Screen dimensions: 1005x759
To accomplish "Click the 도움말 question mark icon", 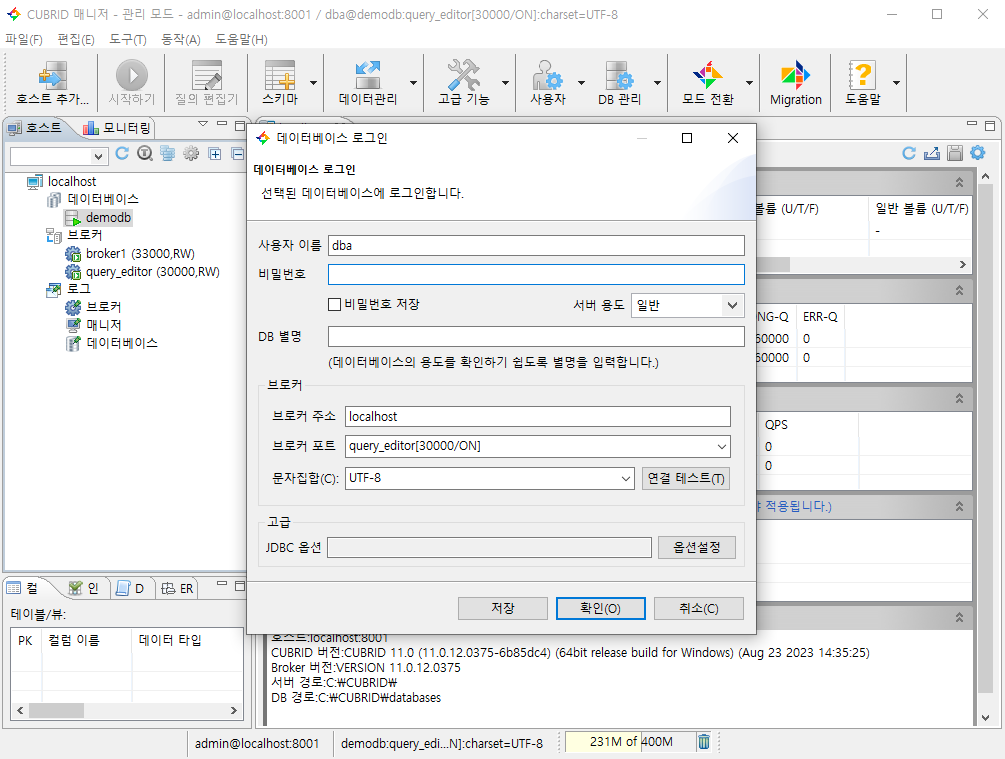I will pyautogui.click(x=862, y=76).
